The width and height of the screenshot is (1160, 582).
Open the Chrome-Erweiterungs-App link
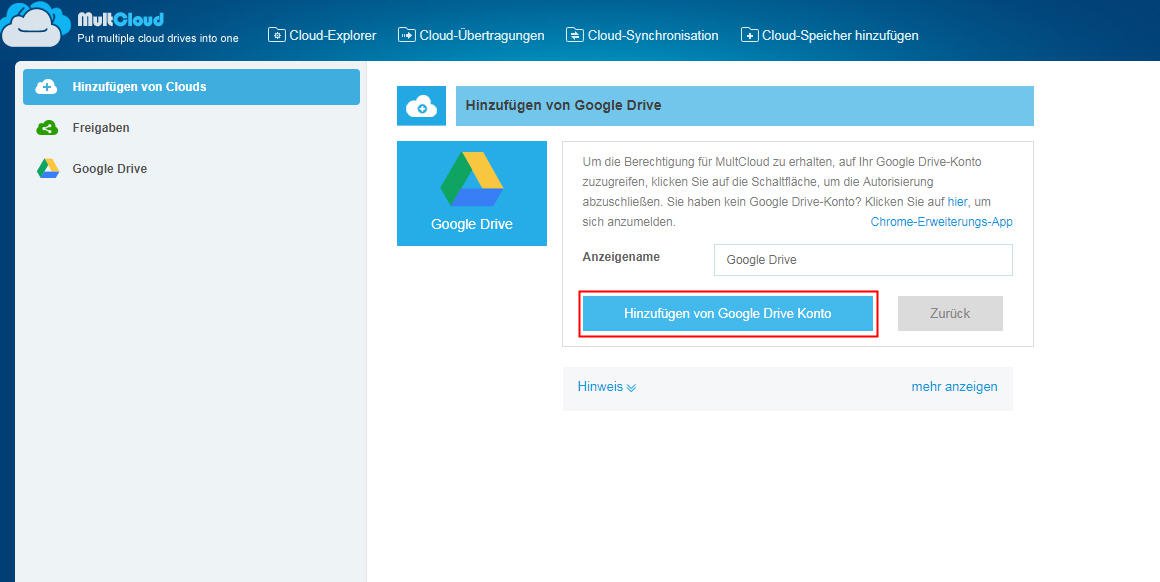(942, 222)
